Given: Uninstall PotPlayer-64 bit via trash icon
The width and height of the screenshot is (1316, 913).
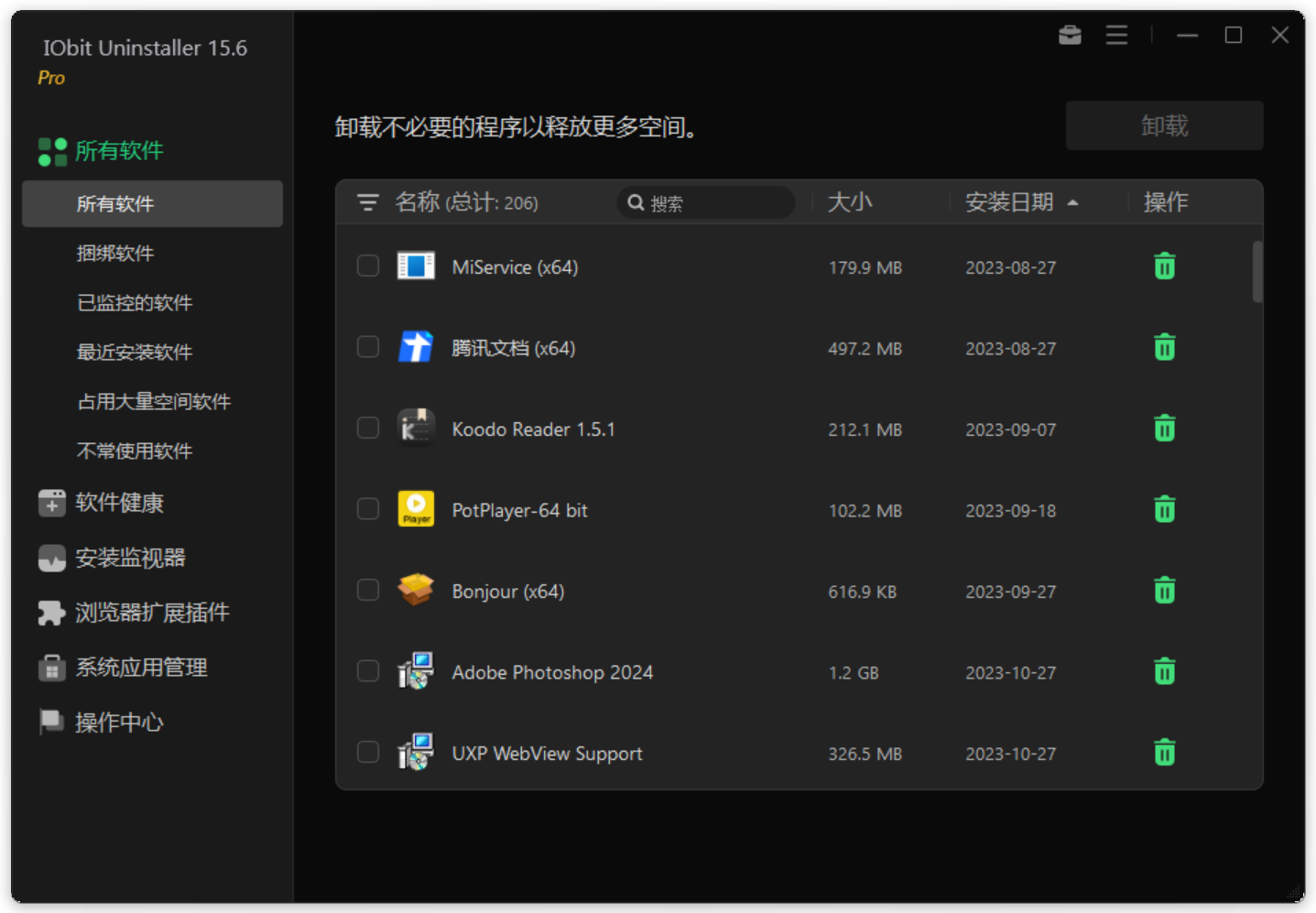Looking at the screenshot, I should click(1164, 509).
